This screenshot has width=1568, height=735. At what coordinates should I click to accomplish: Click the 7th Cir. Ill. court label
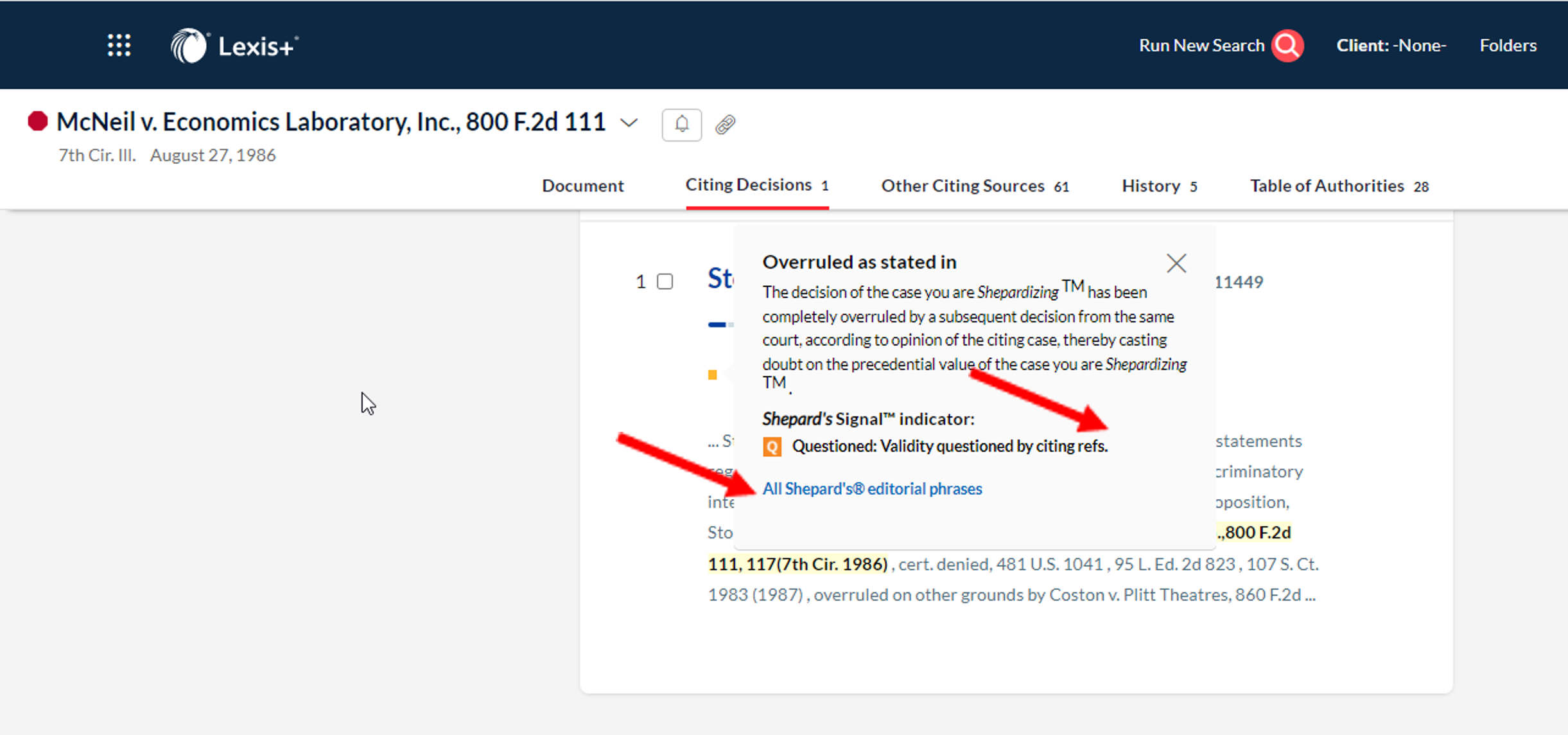[x=97, y=155]
